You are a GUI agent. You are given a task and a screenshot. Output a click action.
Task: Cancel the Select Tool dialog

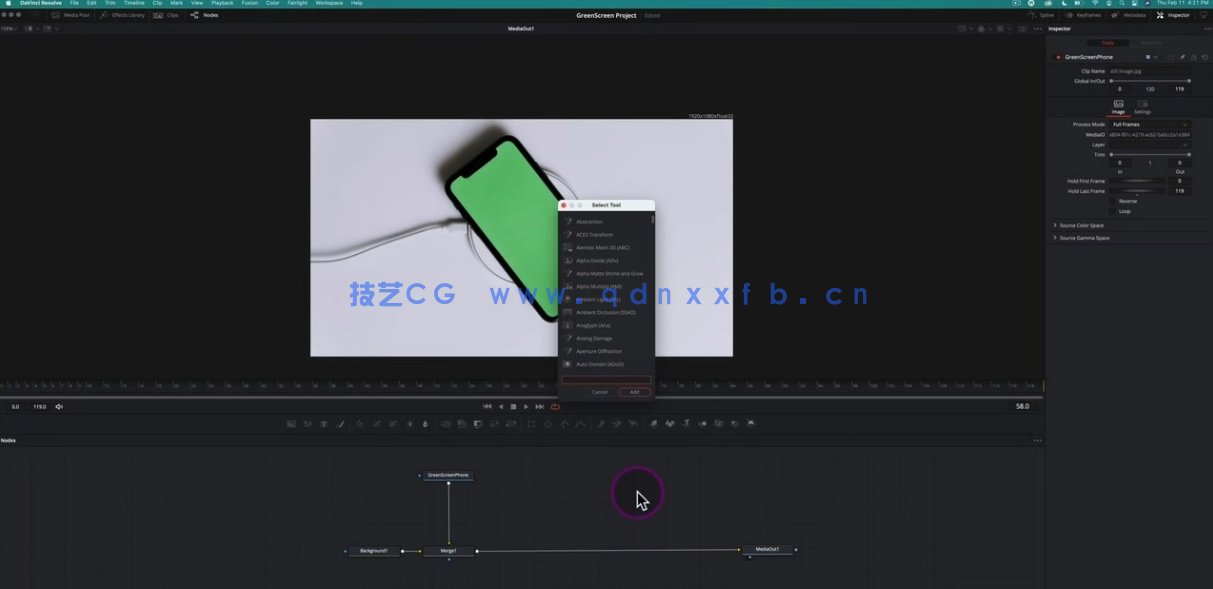pos(599,392)
